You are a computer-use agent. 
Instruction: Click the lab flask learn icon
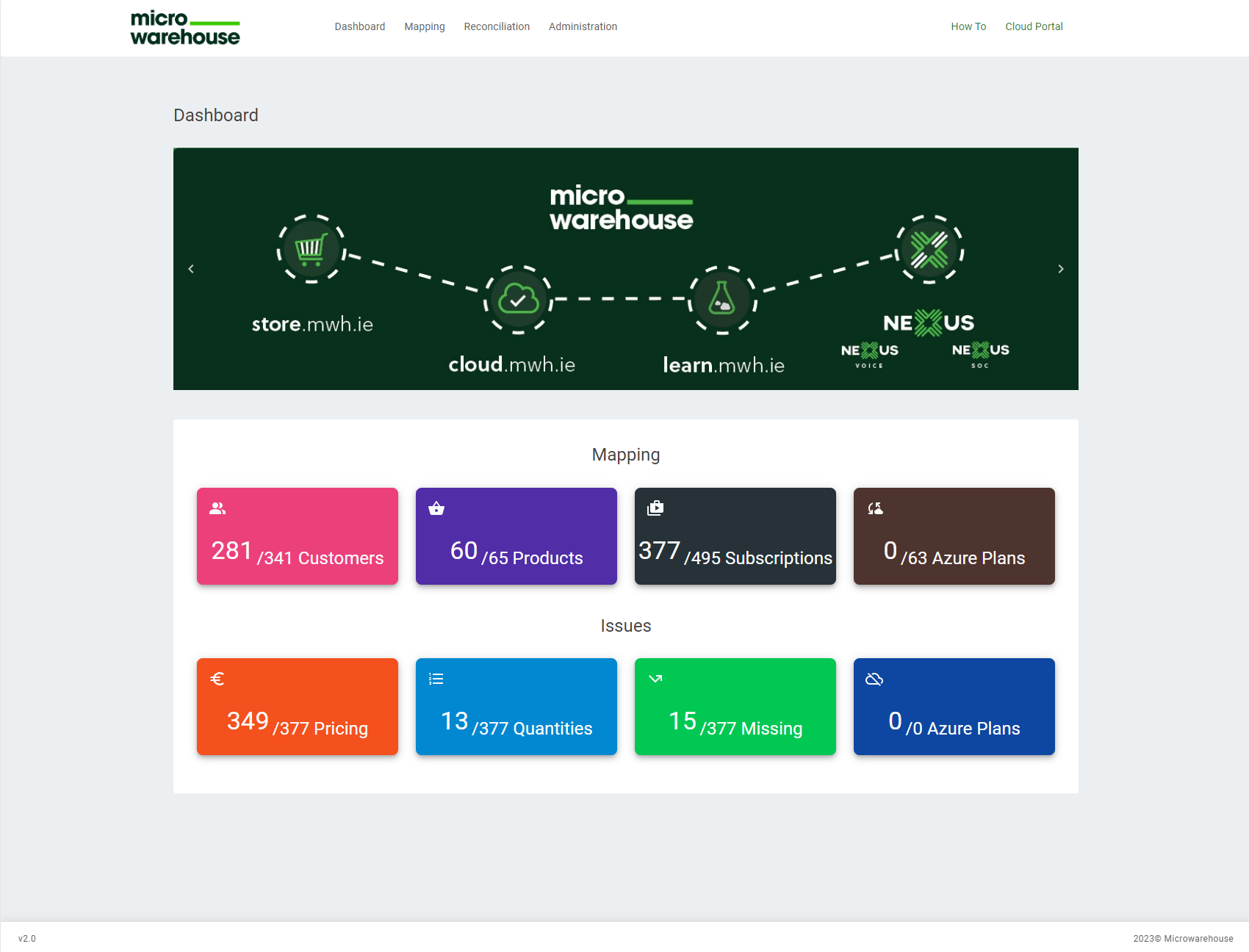coord(722,300)
